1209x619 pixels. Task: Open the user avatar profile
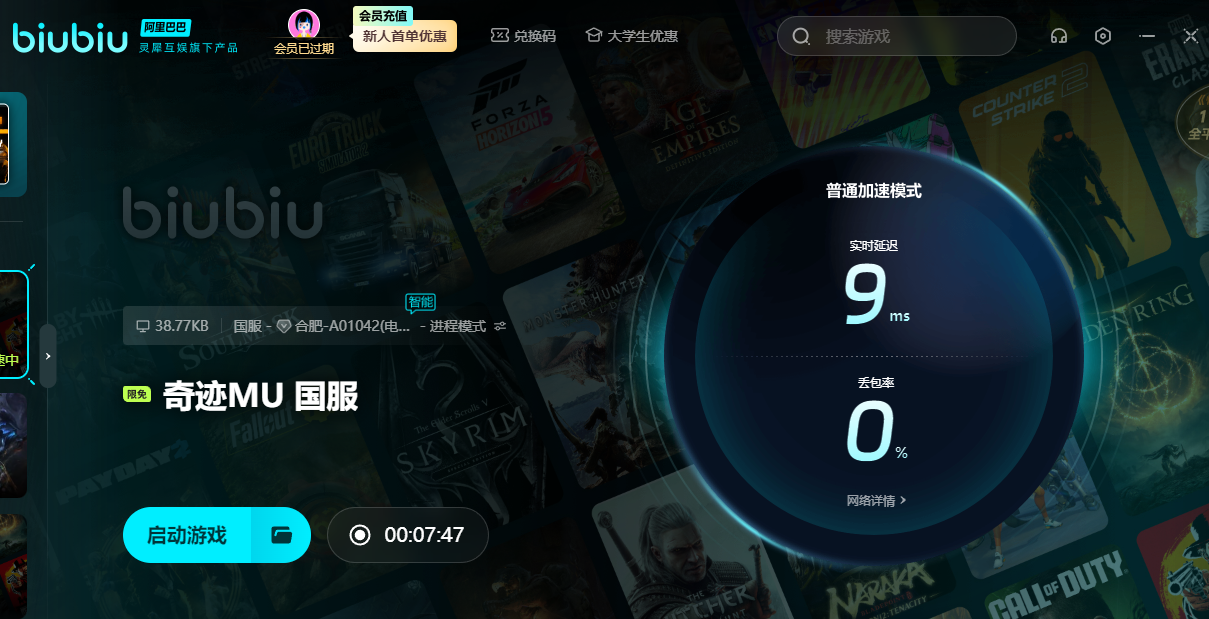[304, 24]
